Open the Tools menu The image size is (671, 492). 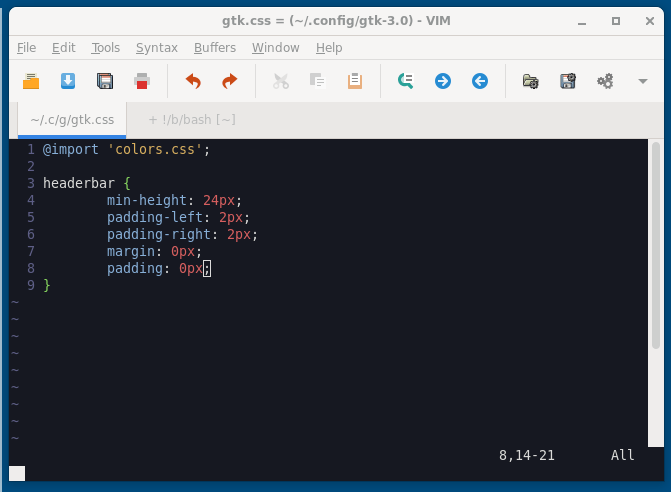click(x=106, y=47)
